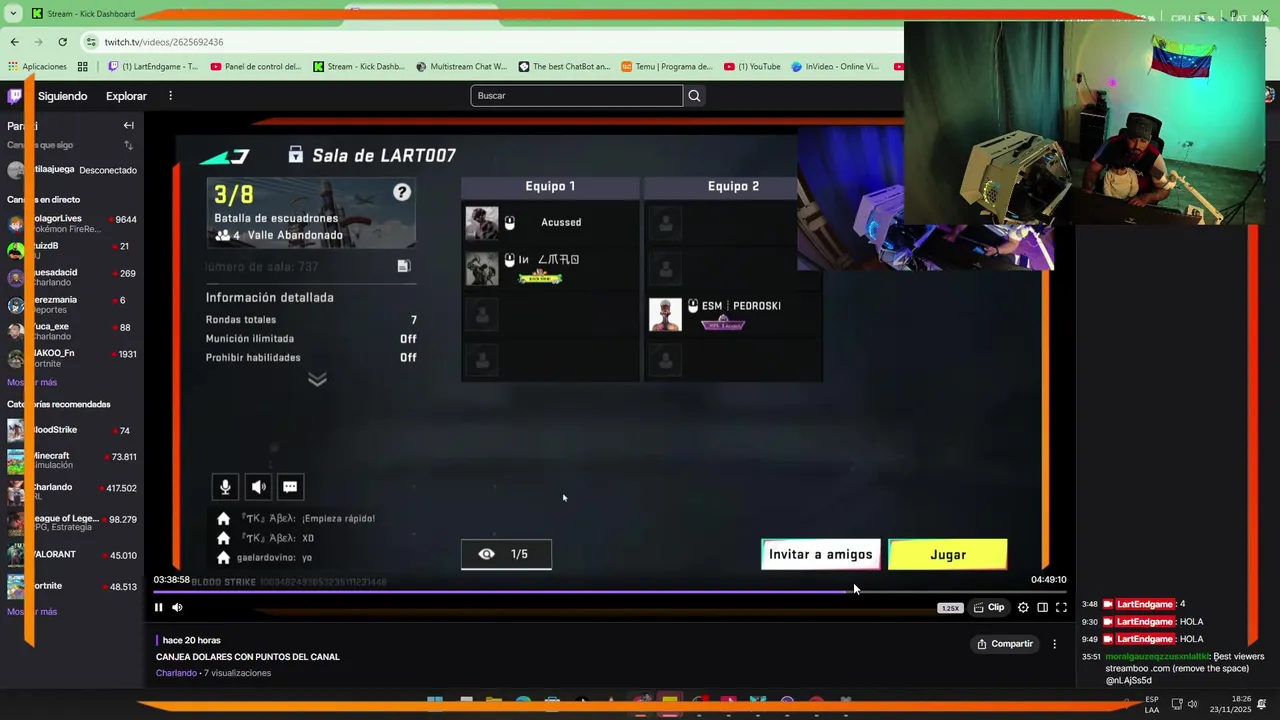Screen dimensions: 1280x720
Task: Open the Multistream Chat bookmark
Action: pos(462,67)
